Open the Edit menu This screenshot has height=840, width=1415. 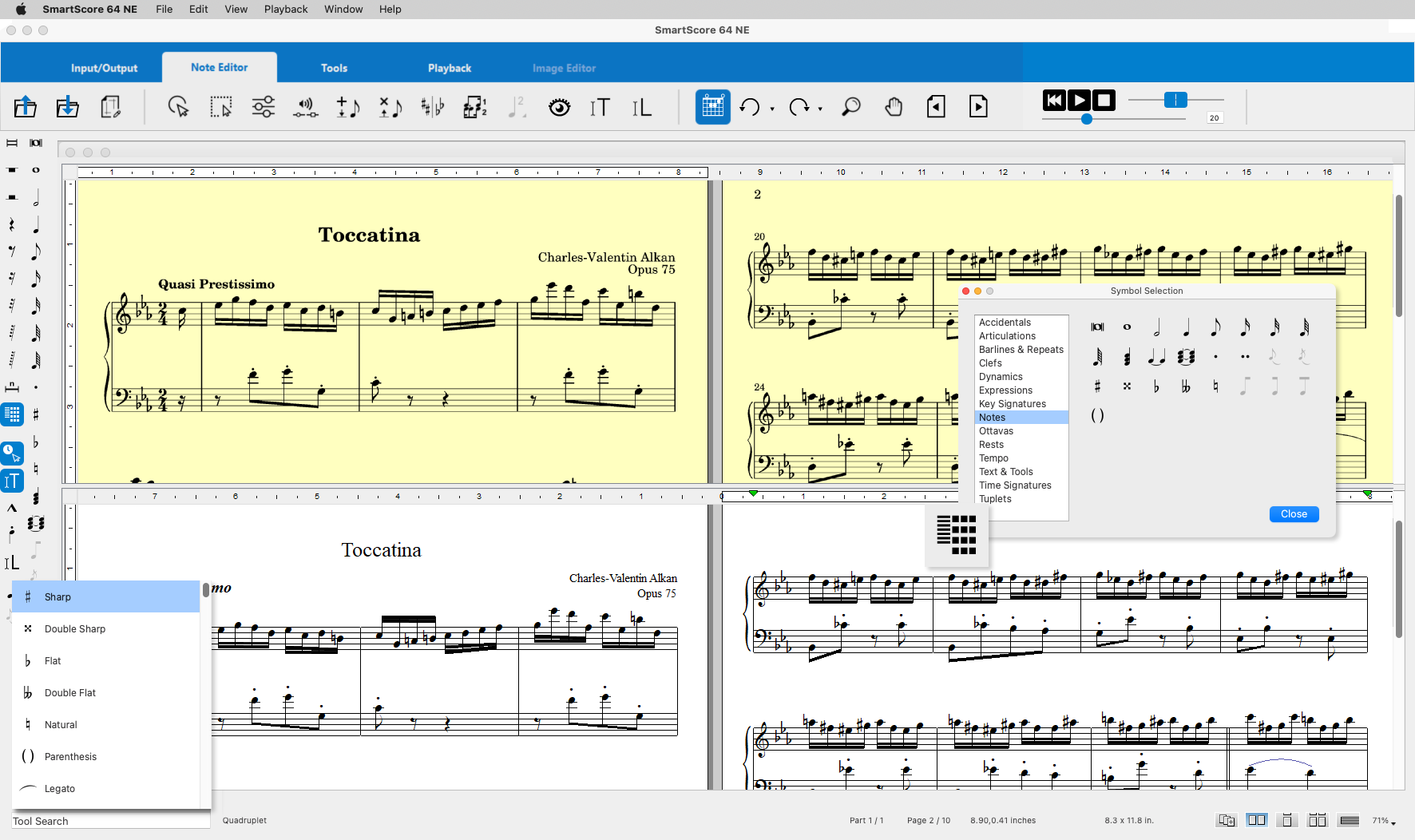tap(199, 9)
